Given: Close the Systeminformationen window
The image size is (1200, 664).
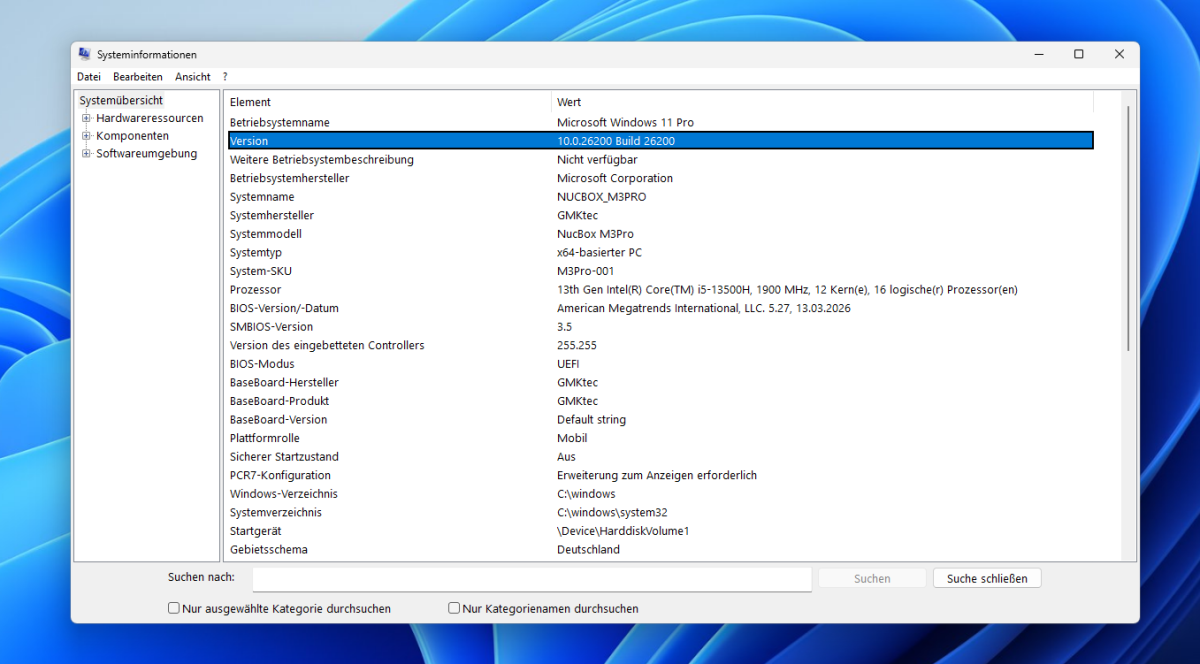Looking at the screenshot, I should (x=1119, y=54).
